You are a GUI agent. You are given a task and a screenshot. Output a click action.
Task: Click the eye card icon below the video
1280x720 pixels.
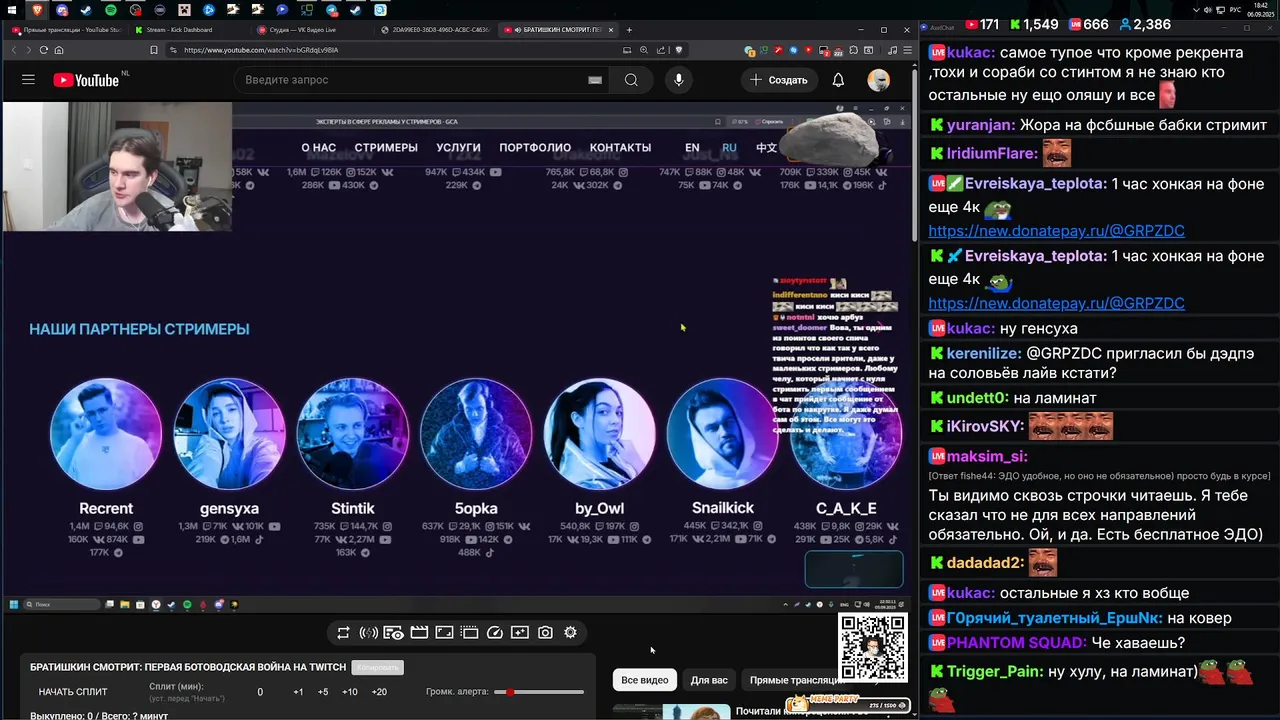point(394,632)
